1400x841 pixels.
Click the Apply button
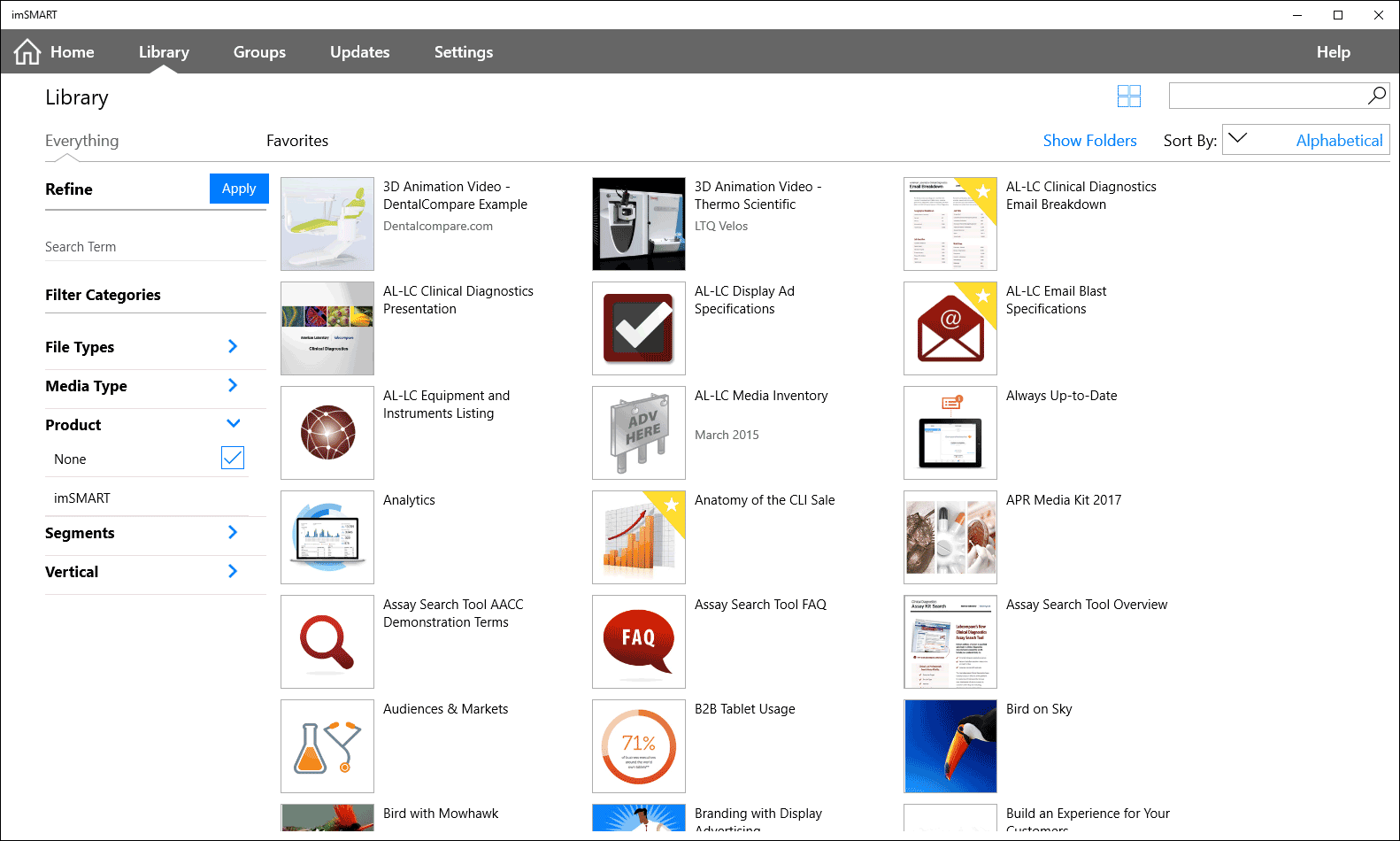(239, 189)
